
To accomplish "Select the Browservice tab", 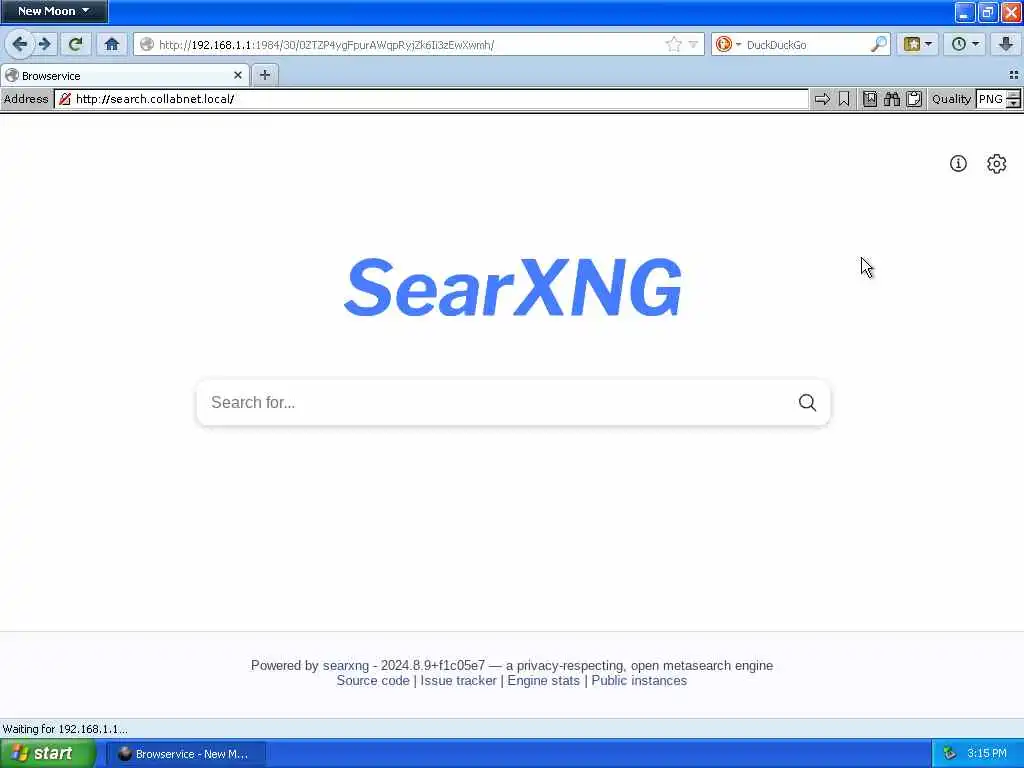I will (124, 76).
